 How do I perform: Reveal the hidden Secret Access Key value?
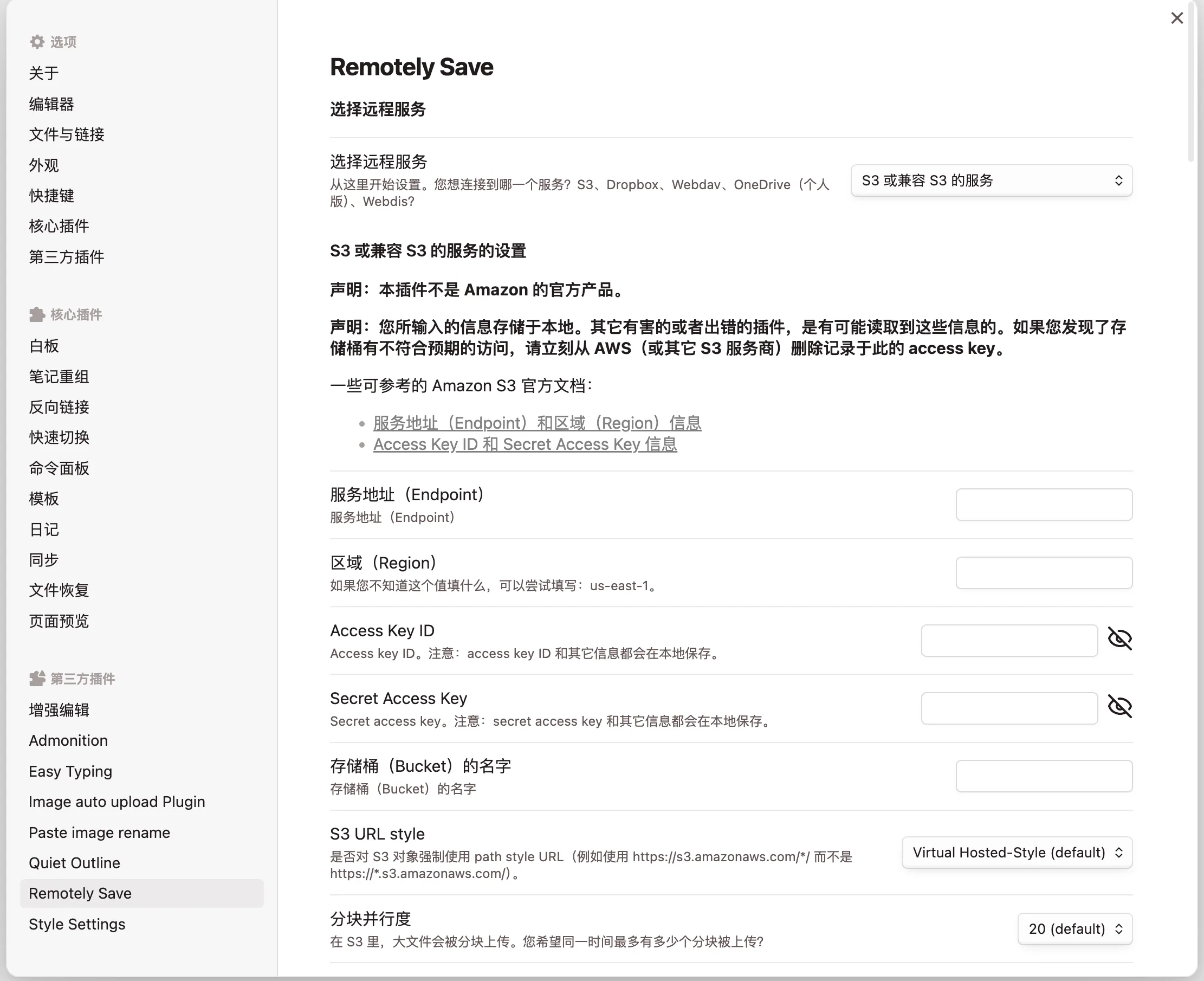click(1119, 707)
